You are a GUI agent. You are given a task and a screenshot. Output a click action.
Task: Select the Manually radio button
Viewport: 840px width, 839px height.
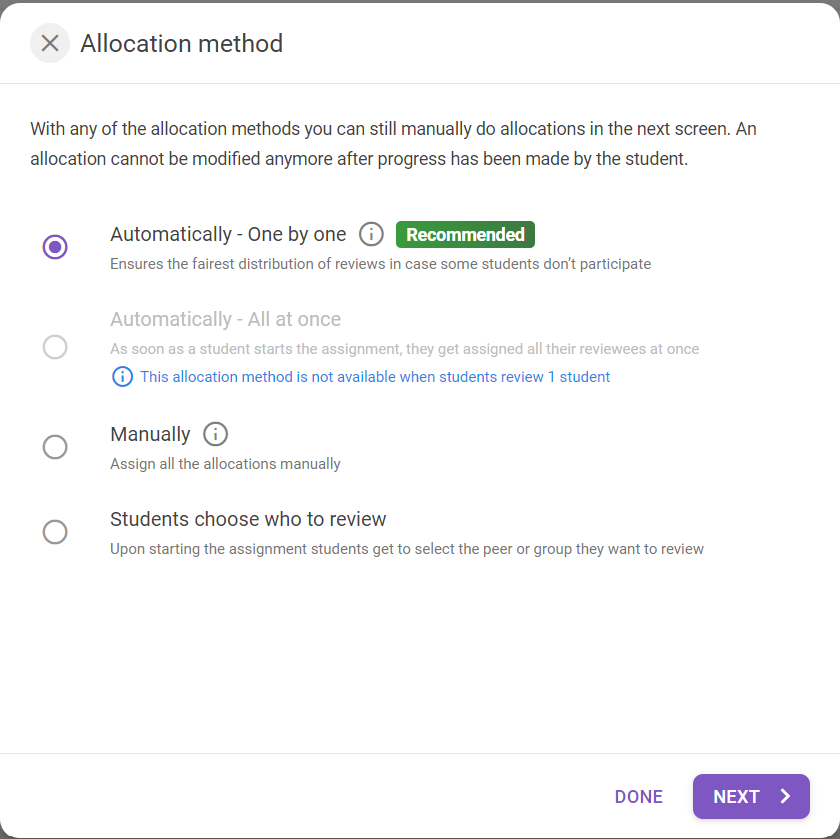55,447
